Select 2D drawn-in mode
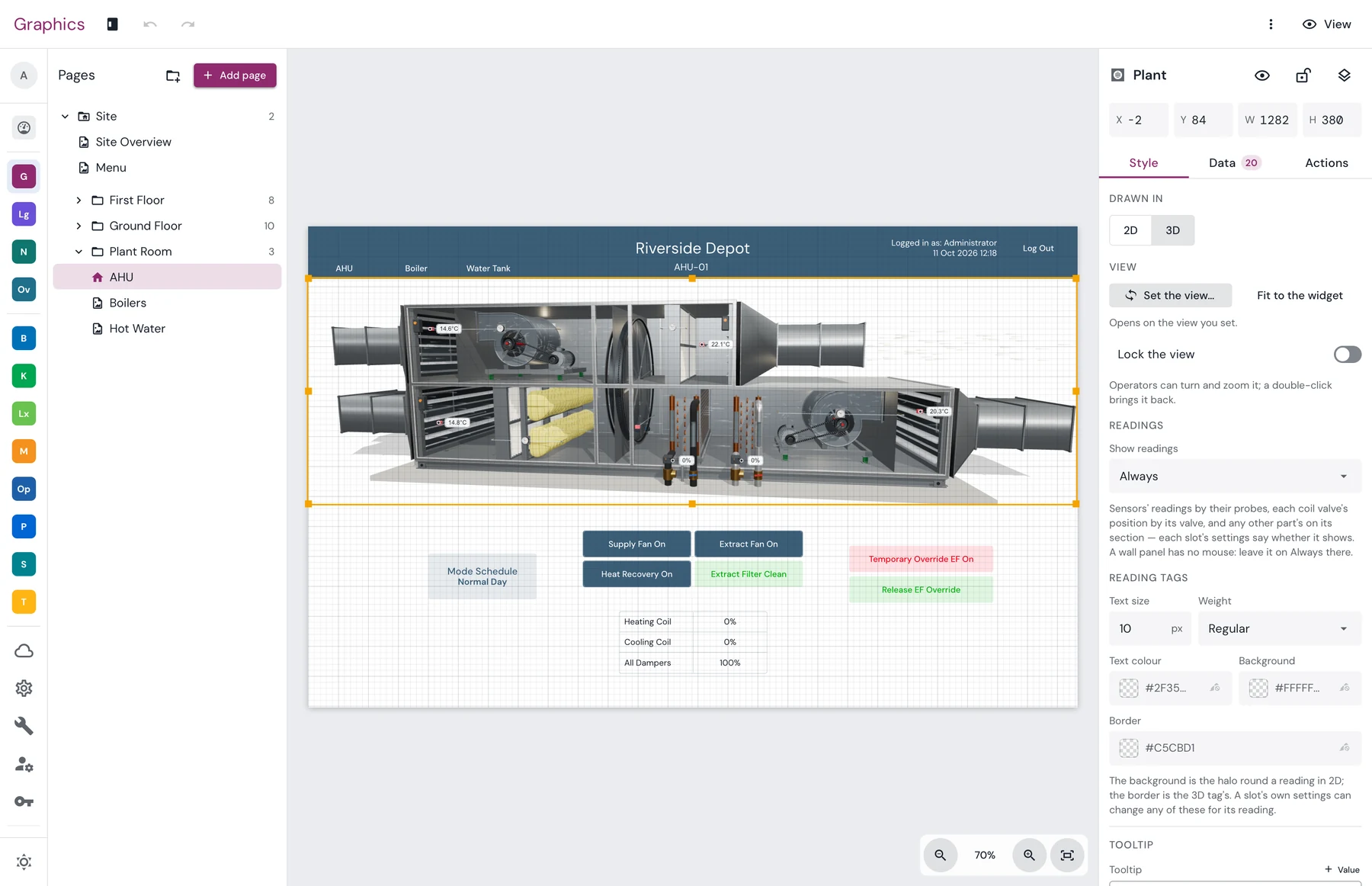The image size is (1372, 886). coord(1130,230)
